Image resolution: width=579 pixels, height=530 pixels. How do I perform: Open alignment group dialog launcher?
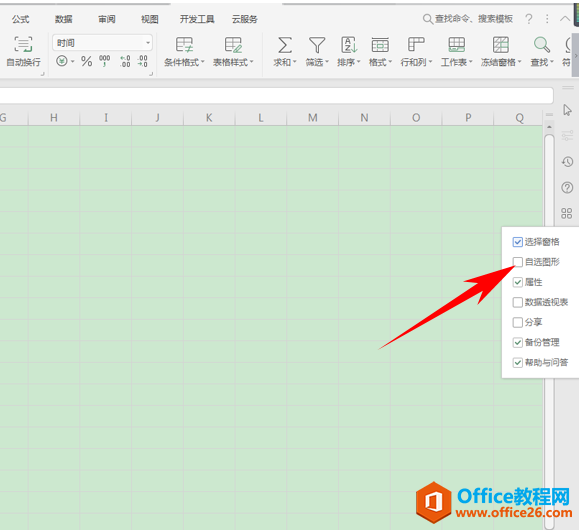42,74
